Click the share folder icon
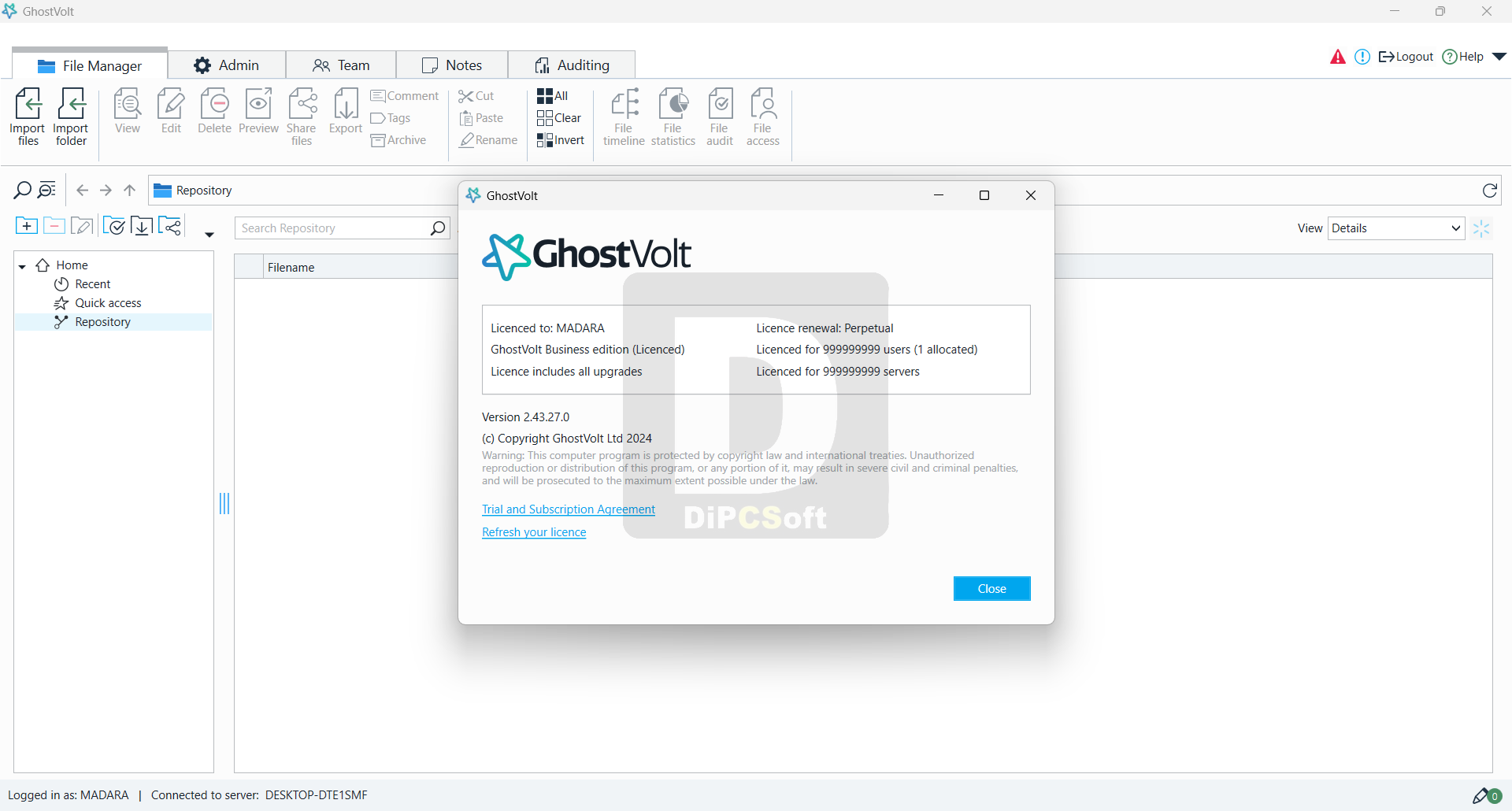This screenshot has height=811, width=1512. click(170, 226)
